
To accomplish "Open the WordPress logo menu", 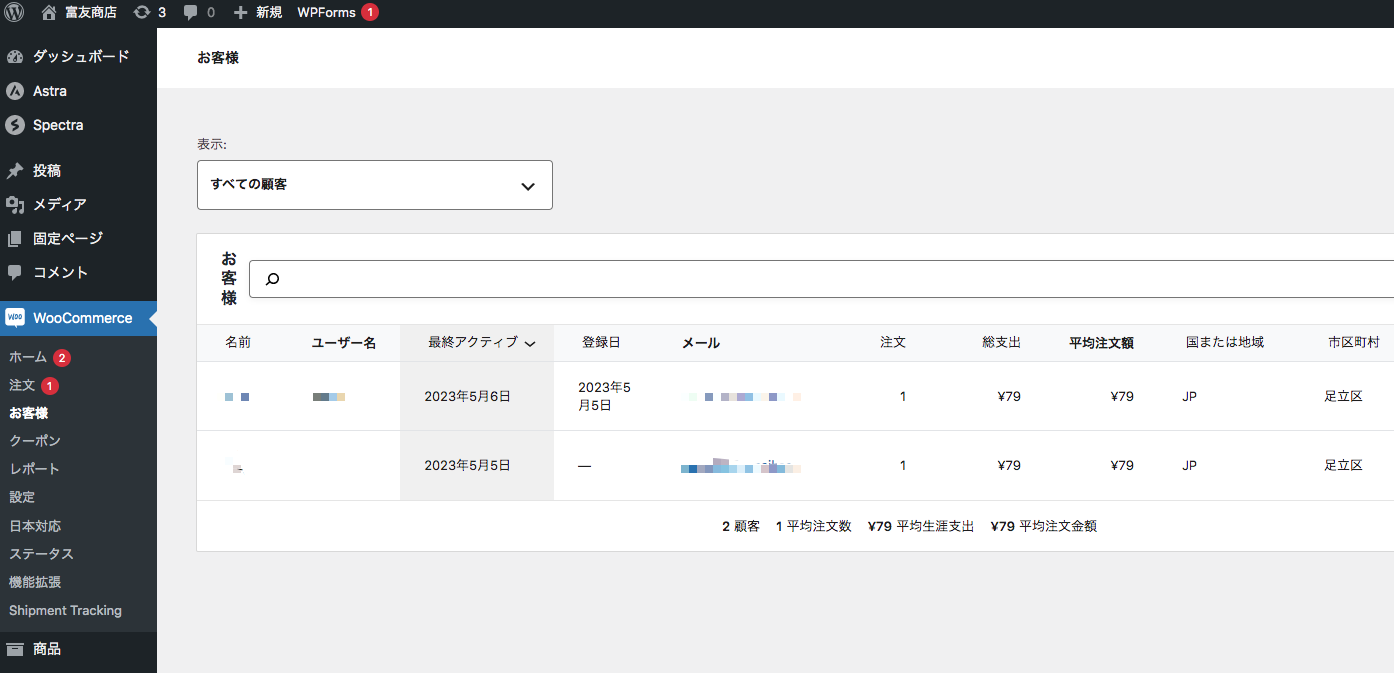I will 14,13.
